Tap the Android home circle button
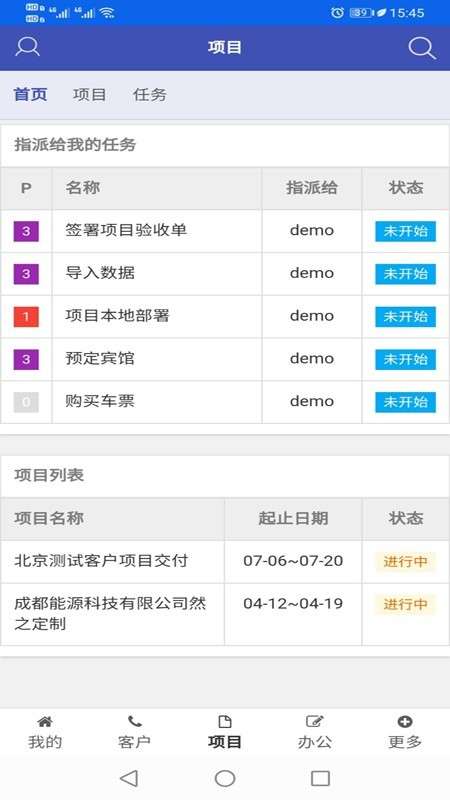The width and height of the screenshot is (450, 800). [x=225, y=778]
